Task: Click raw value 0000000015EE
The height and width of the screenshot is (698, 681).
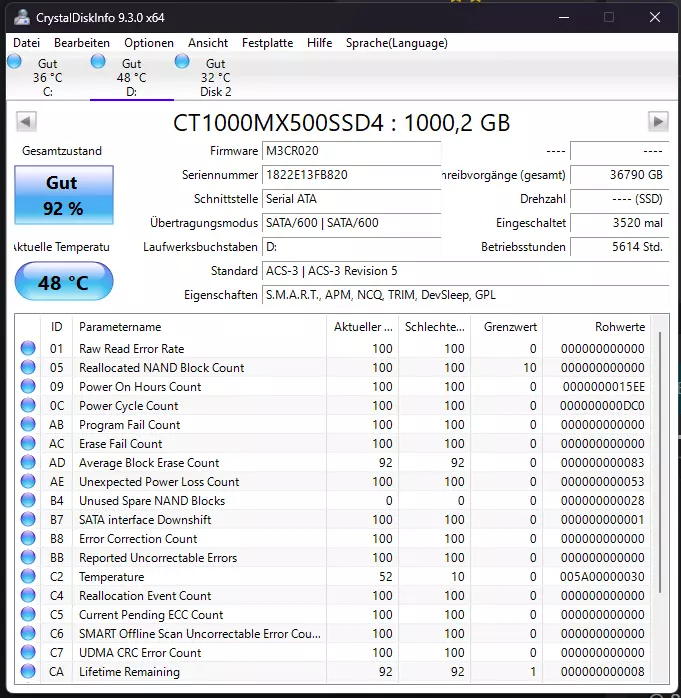Action: [604, 386]
